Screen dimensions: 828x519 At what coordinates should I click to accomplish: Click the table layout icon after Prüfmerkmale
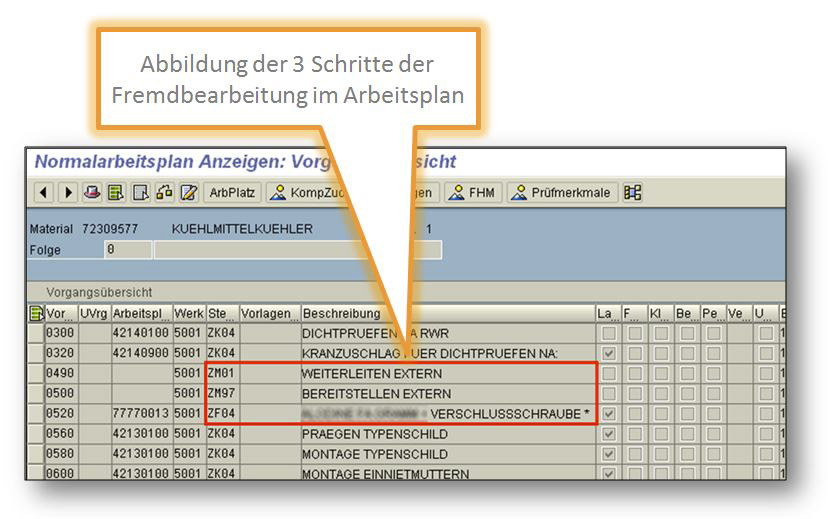click(x=632, y=193)
